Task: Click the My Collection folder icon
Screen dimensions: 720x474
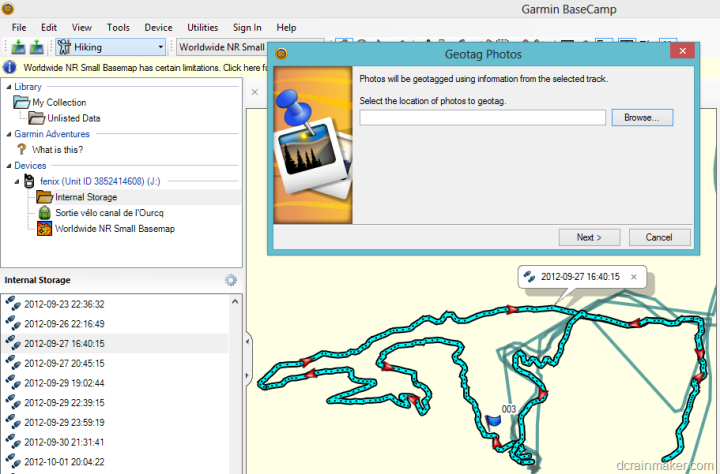Action: (x=21, y=102)
